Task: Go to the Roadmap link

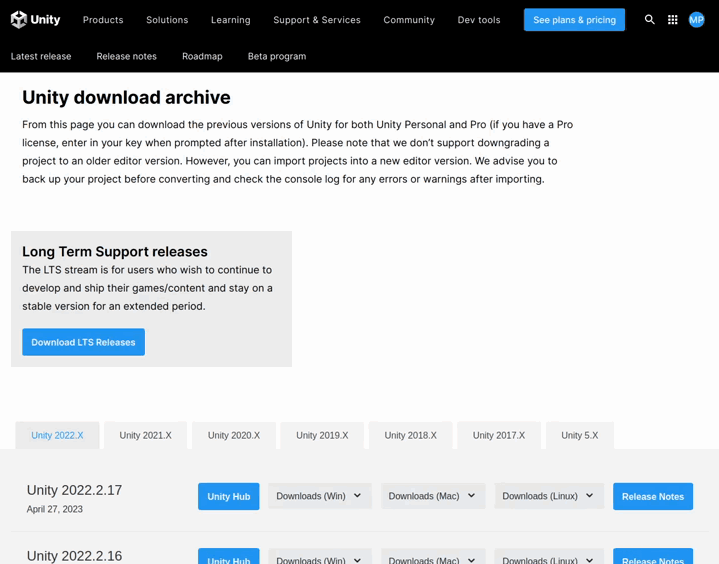Action: (202, 56)
